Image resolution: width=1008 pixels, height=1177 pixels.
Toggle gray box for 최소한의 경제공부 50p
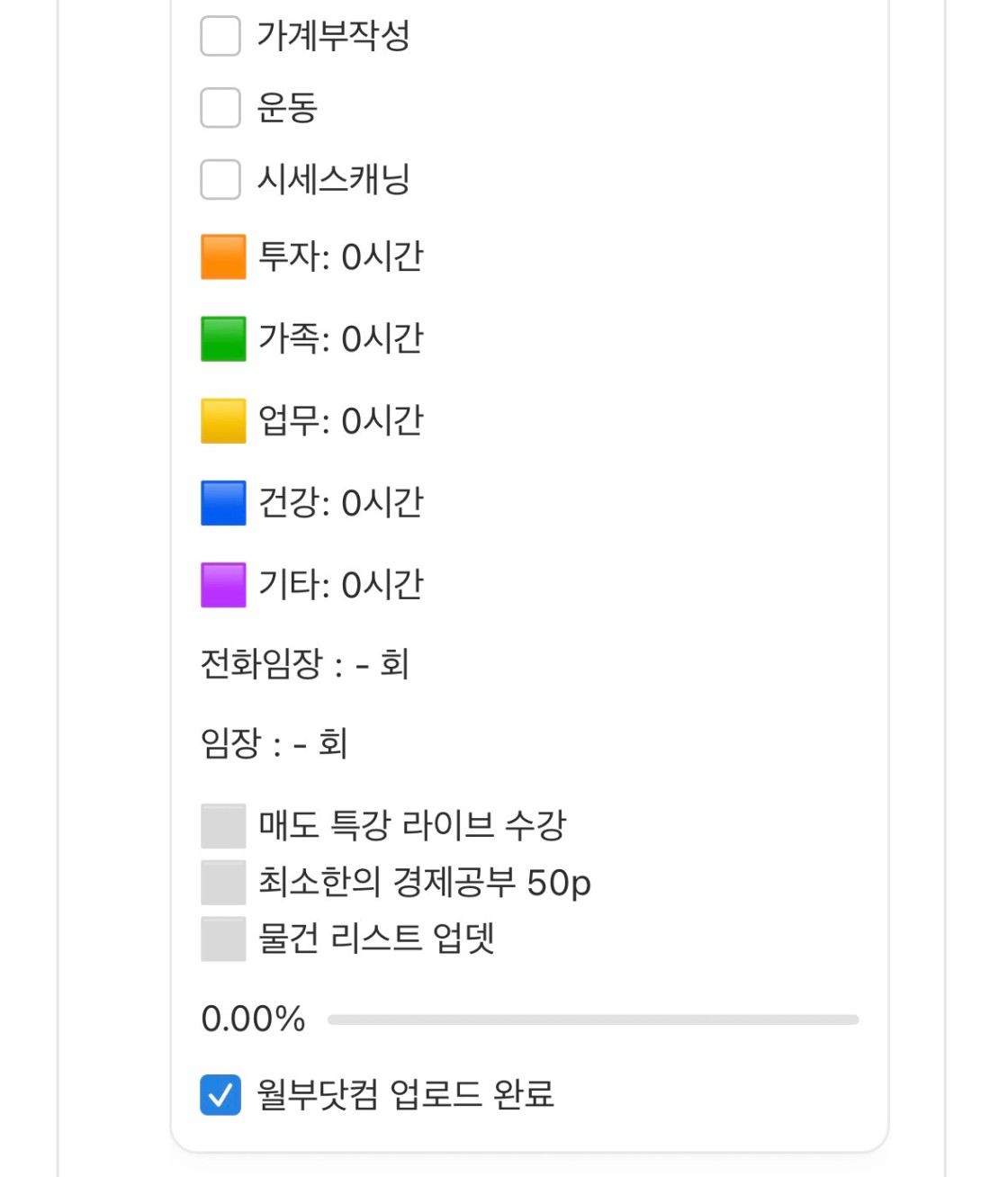coord(223,883)
